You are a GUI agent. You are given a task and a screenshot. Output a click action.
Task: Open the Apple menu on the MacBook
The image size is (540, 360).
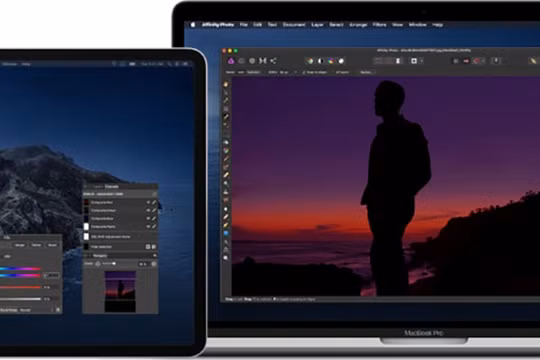click(193, 25)
